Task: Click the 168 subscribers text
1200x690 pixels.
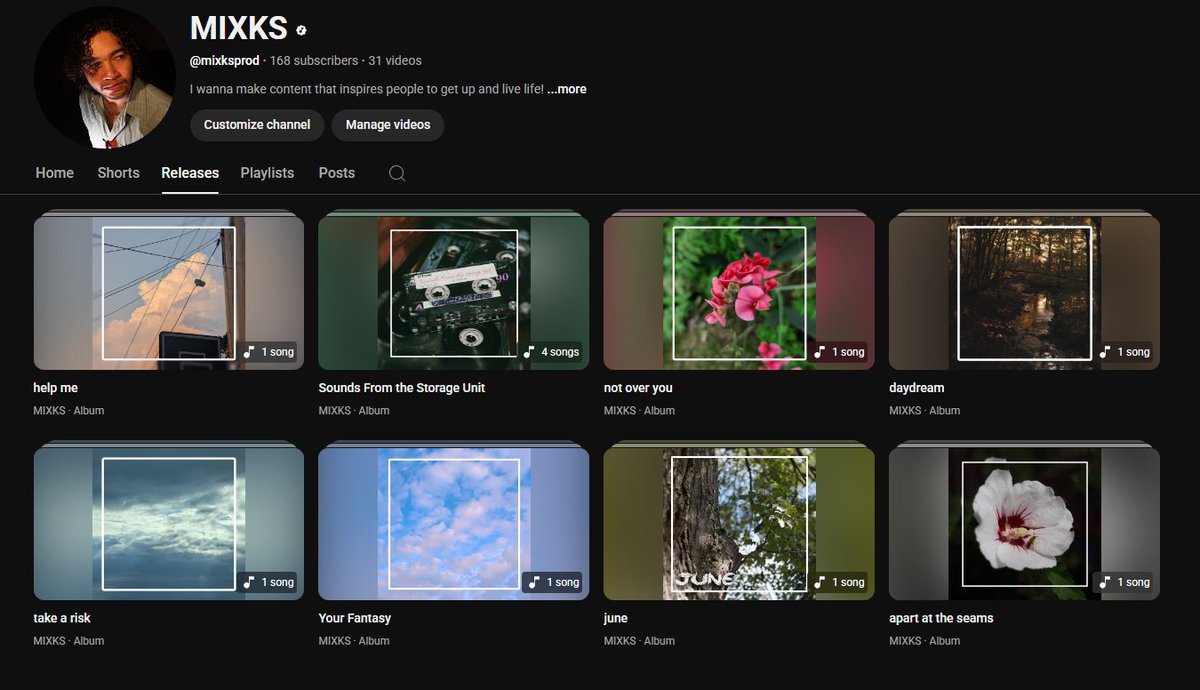Action: pyautogui.click(x=313, y=61)
